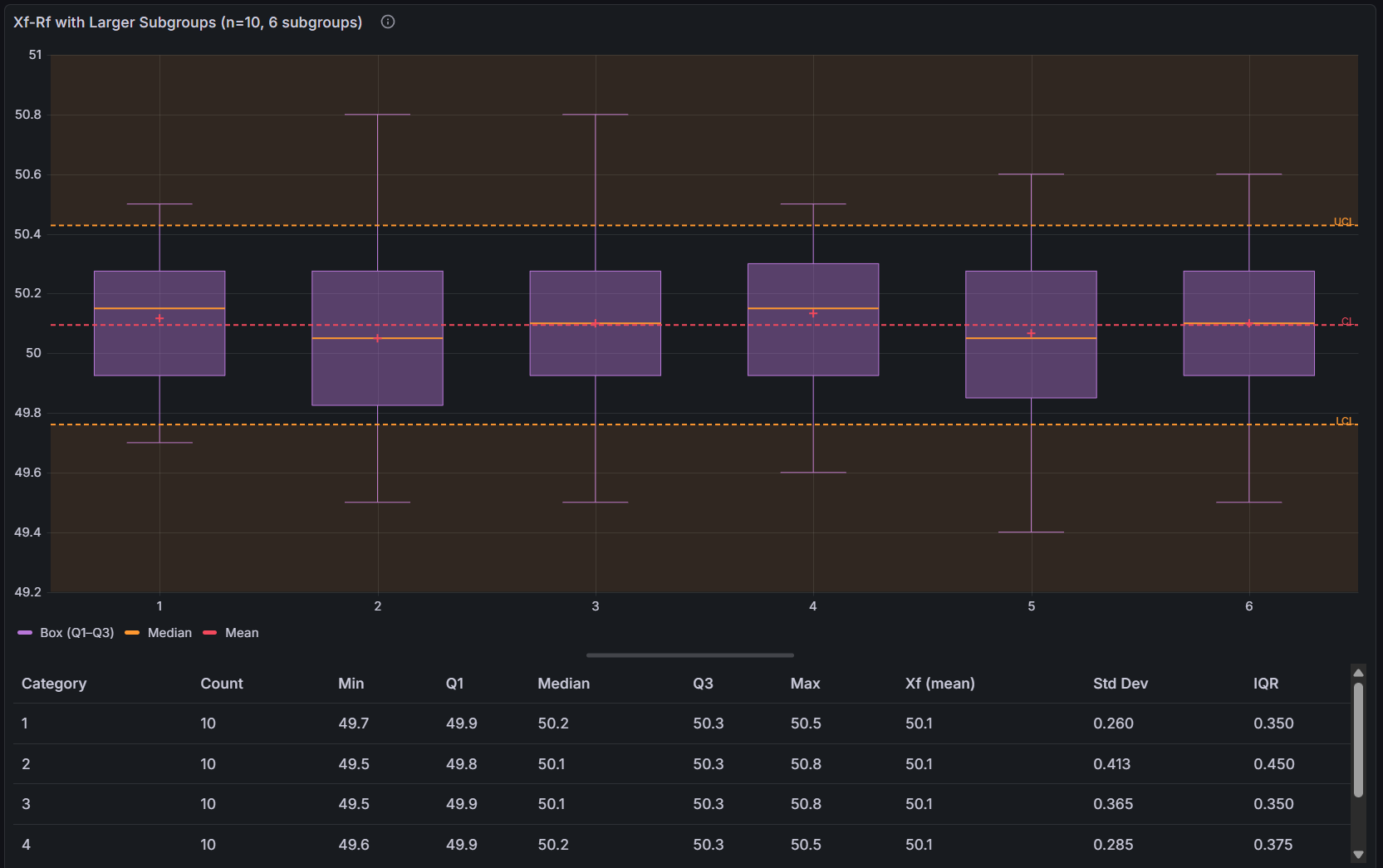Image resolution: width=1383 pixels, height=868 pixels.
Task: Sort table by IQR column header
Action: (x=1266, y=684)
